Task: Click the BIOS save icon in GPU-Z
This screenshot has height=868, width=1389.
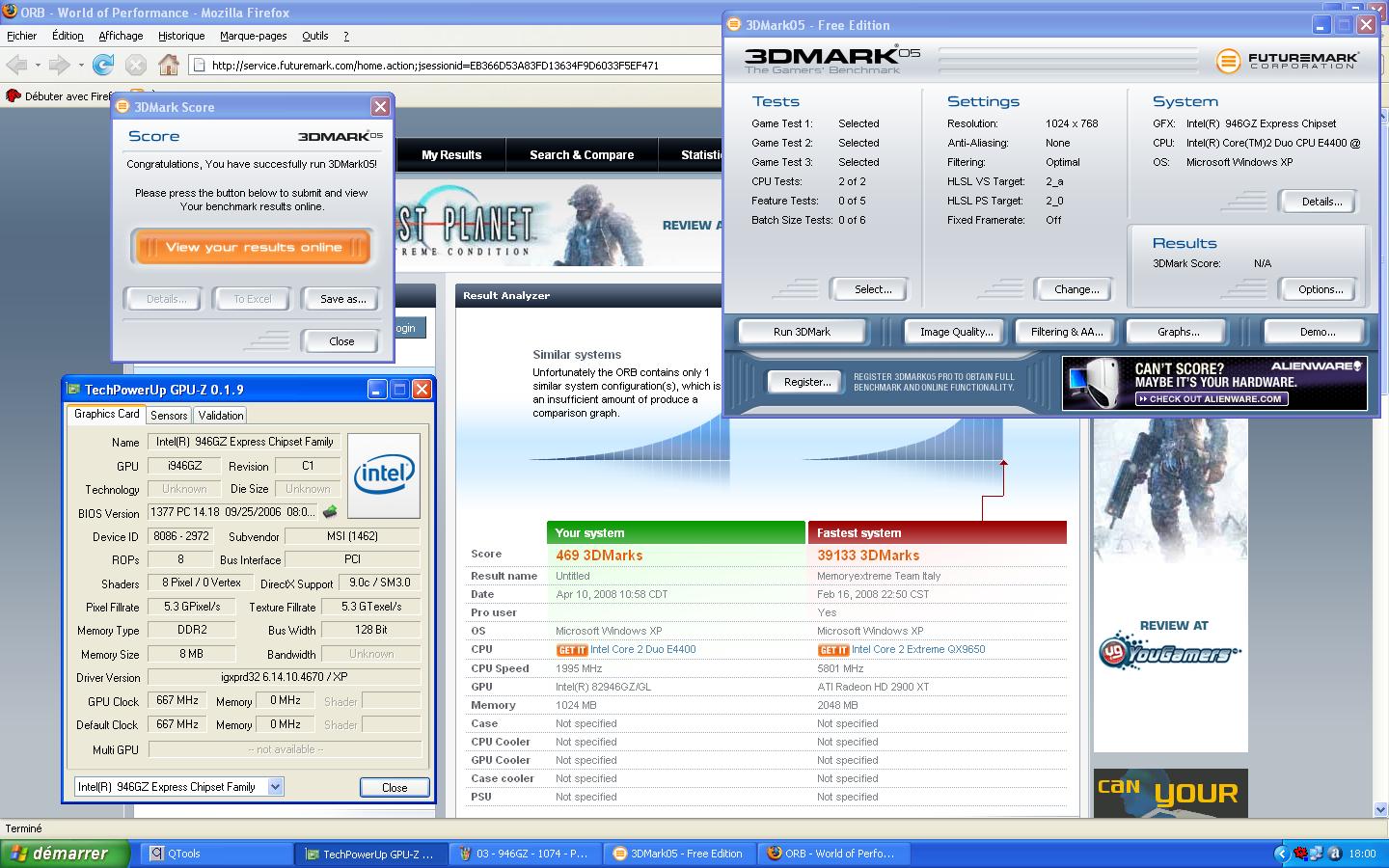Action: point(330,512)
